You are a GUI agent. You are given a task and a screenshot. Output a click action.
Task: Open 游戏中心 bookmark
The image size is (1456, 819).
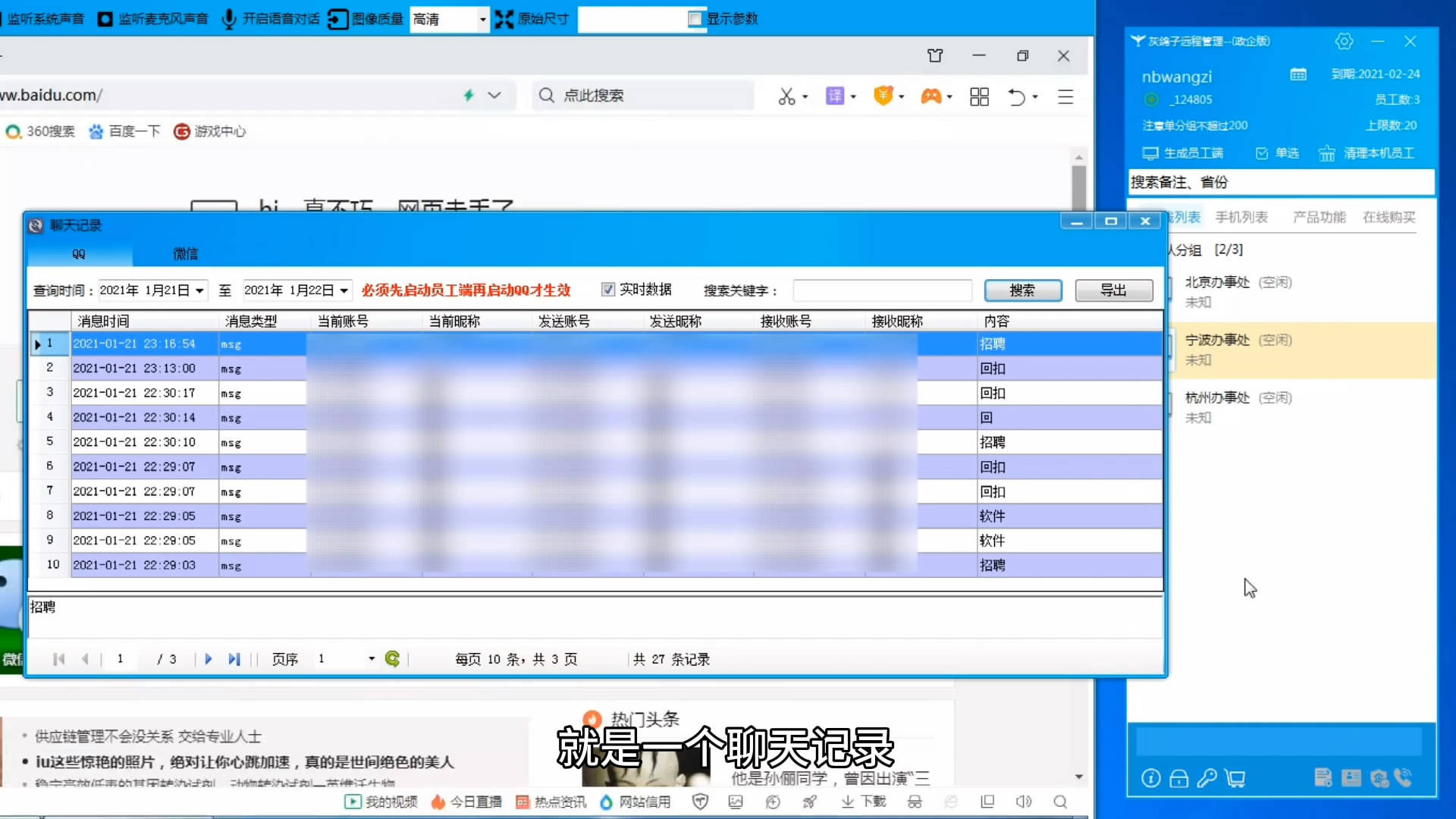coord(210,131)
